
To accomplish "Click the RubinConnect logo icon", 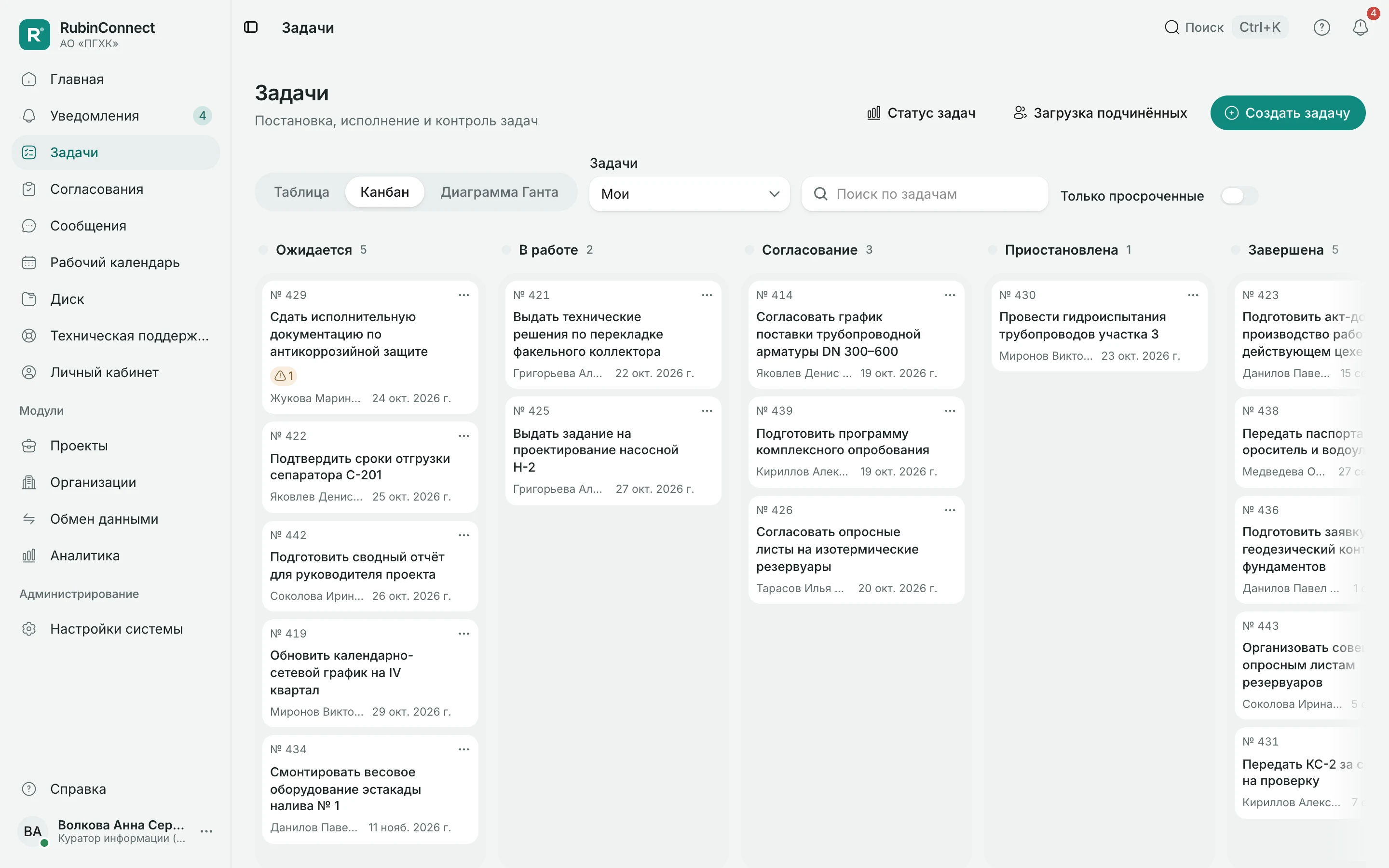I will coord(34,34).
